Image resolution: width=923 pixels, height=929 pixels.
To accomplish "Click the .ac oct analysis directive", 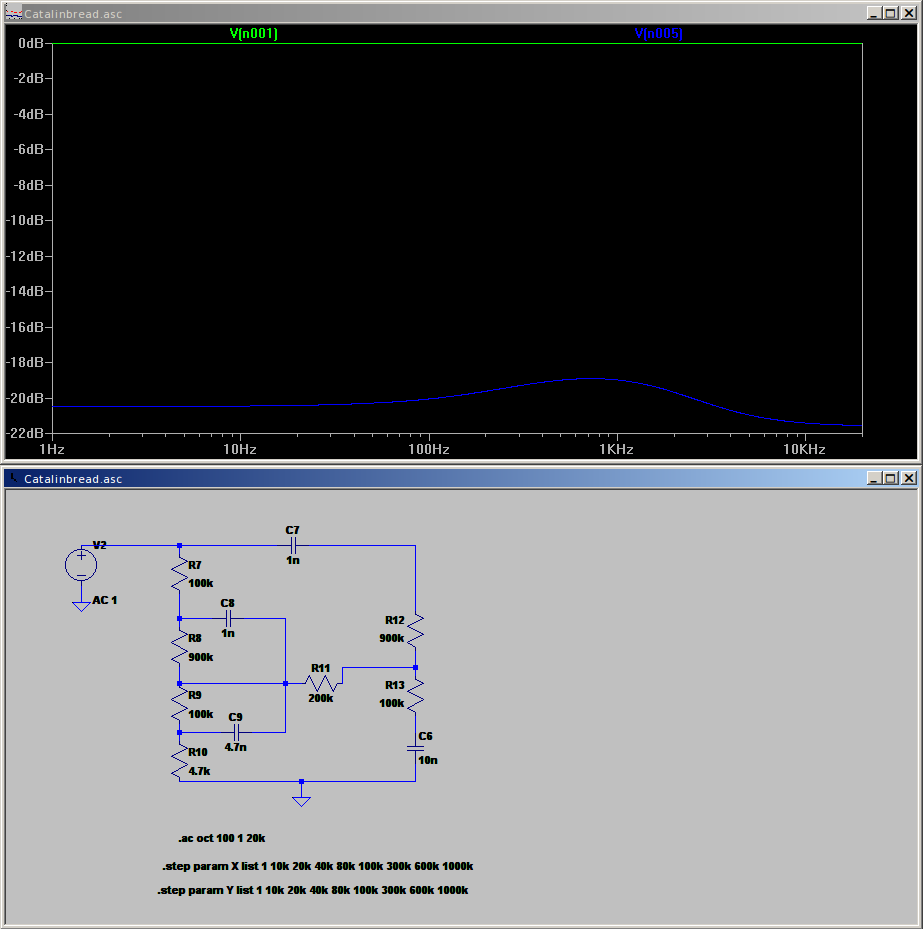I will (221, 837).
